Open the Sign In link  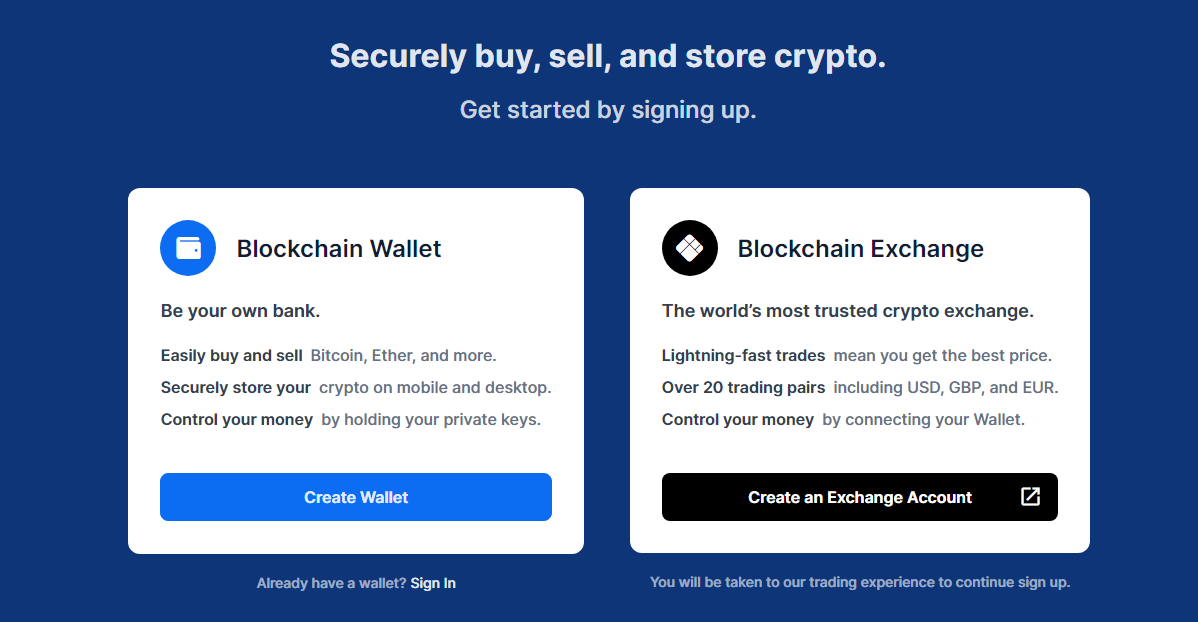[x=433, y=582]
